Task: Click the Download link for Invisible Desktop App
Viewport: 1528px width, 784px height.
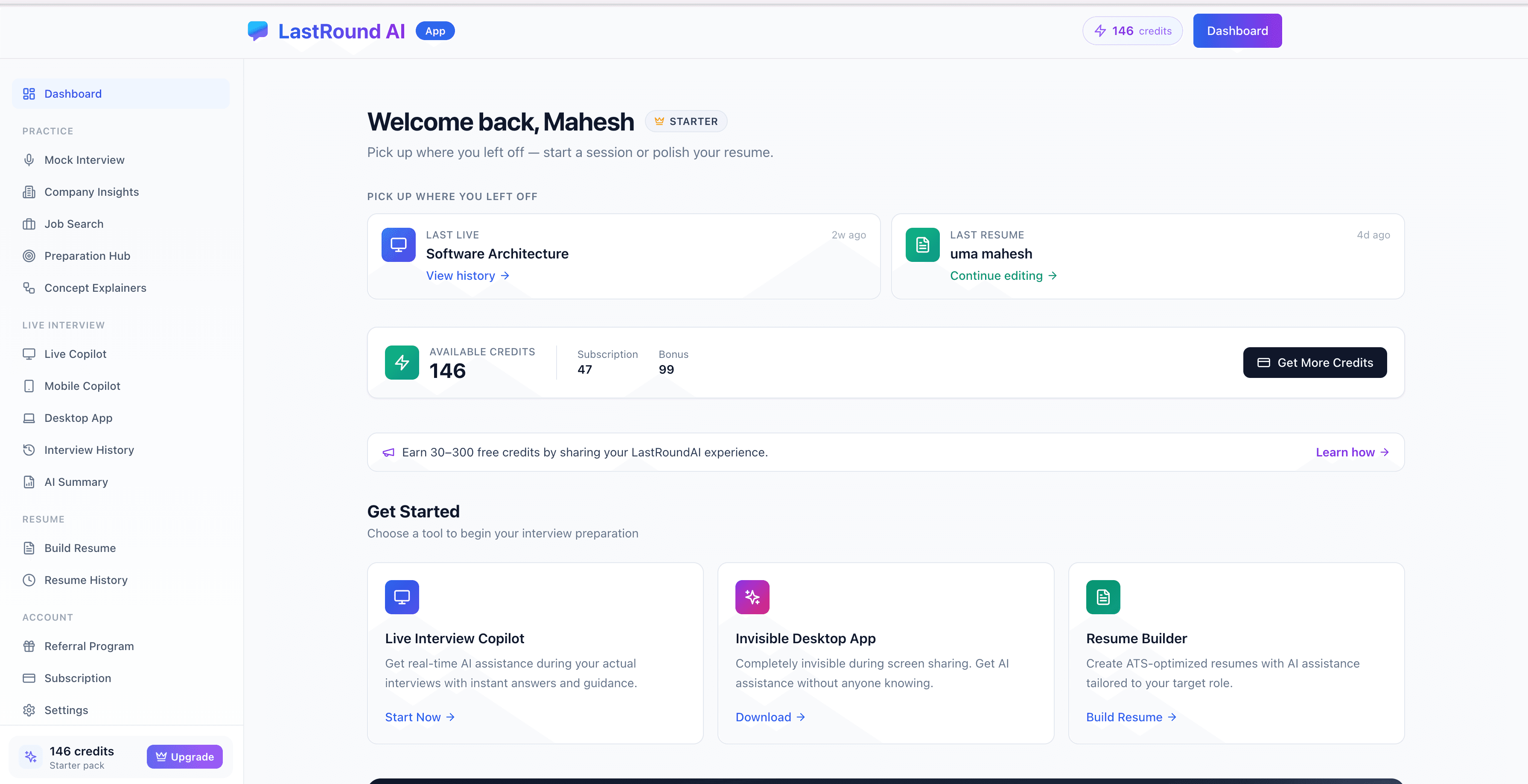Action: pos(770,717)
